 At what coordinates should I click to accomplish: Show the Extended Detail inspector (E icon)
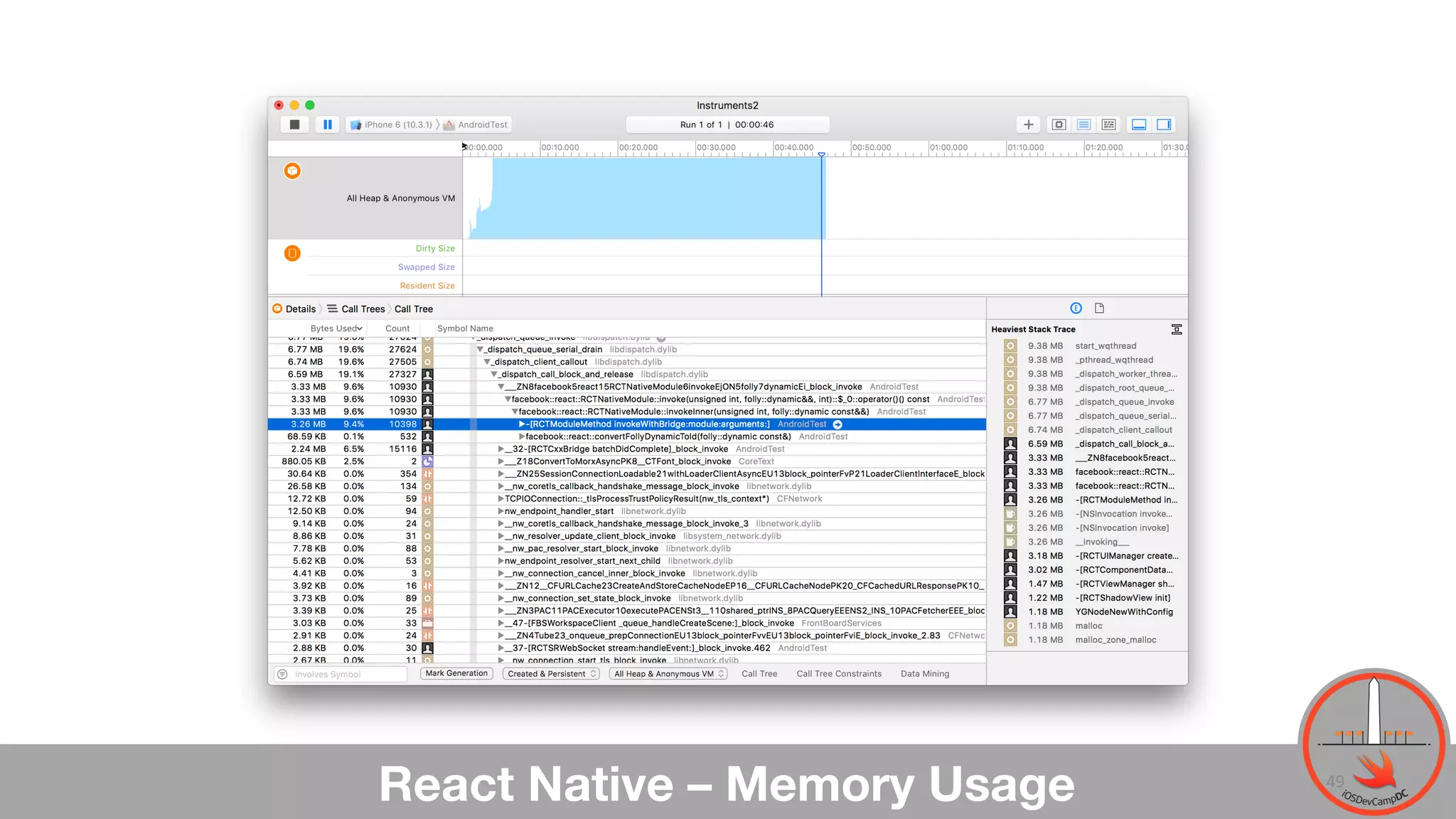point(1076,308)
